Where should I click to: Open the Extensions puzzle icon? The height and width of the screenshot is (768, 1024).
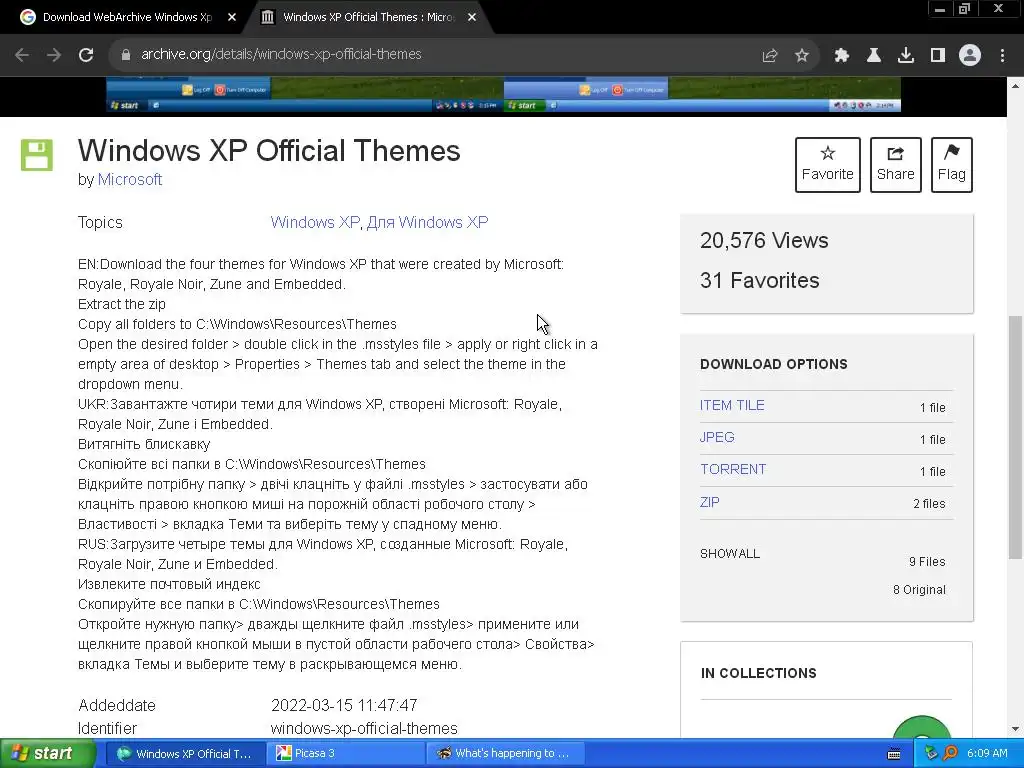click(842, 56)
